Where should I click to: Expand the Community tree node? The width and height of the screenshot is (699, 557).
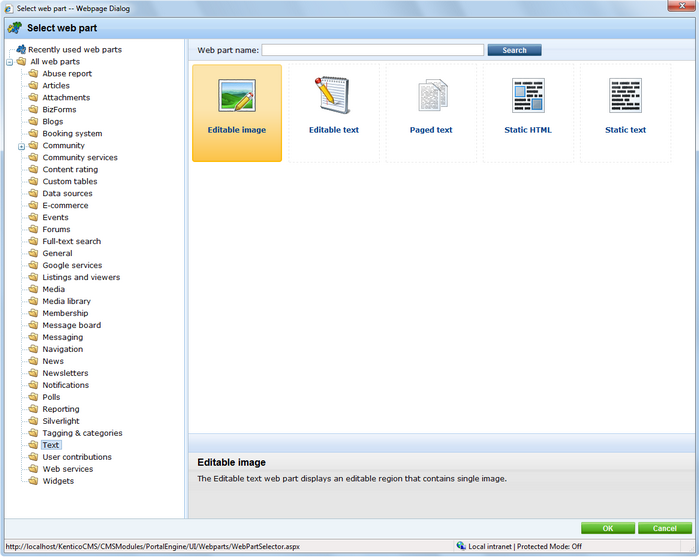pyautogui.click(x=21, y=146)
